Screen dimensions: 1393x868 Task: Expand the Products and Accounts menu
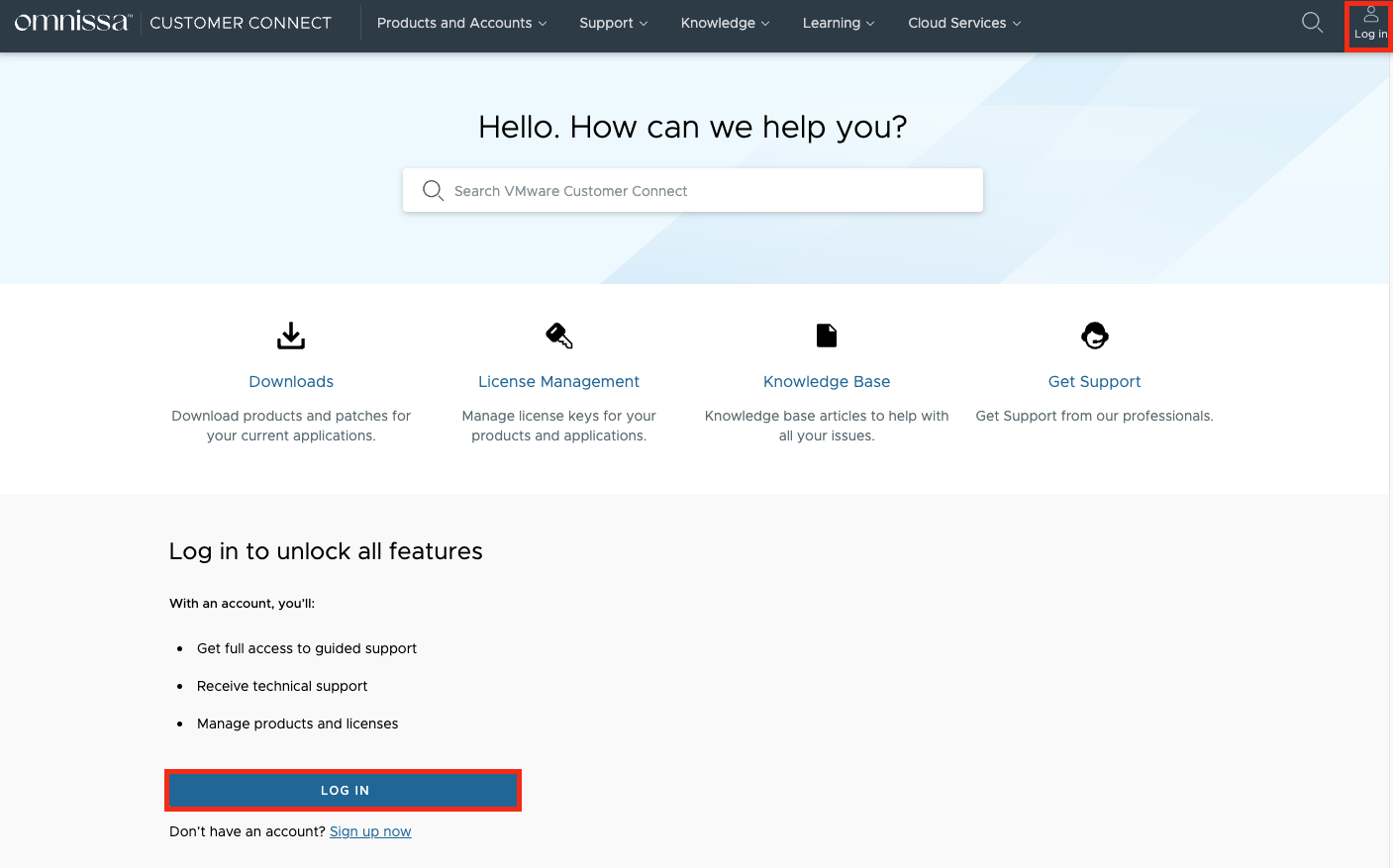(461, 23)
